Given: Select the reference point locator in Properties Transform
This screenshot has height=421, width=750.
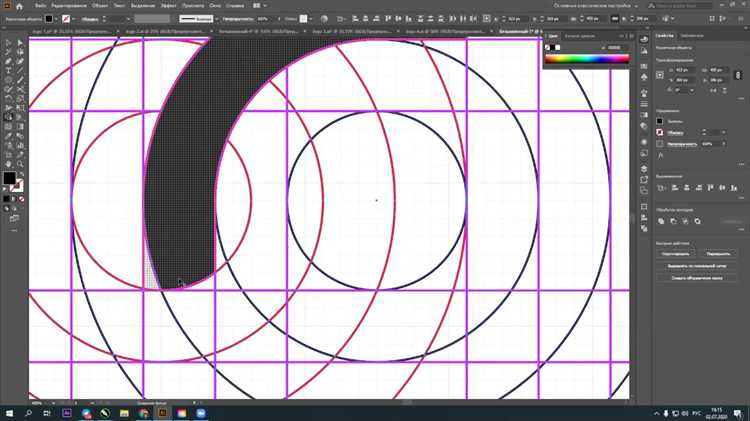Looking at the screenshot, I should coord(660,75).
